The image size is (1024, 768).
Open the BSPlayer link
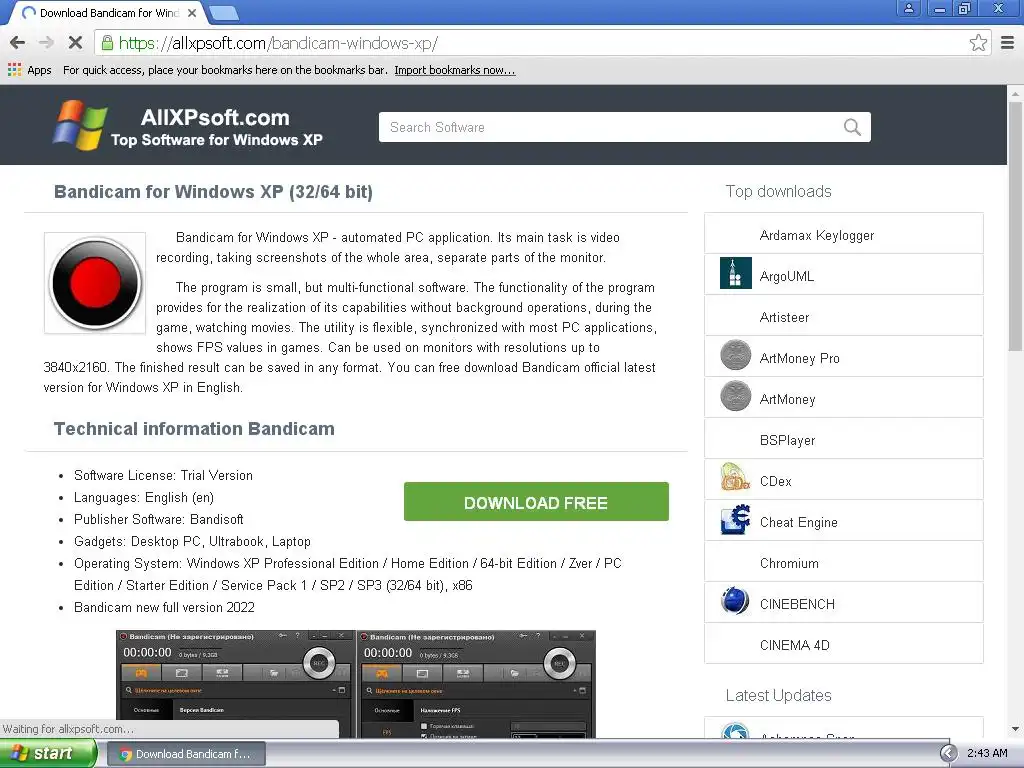point(787,440)
